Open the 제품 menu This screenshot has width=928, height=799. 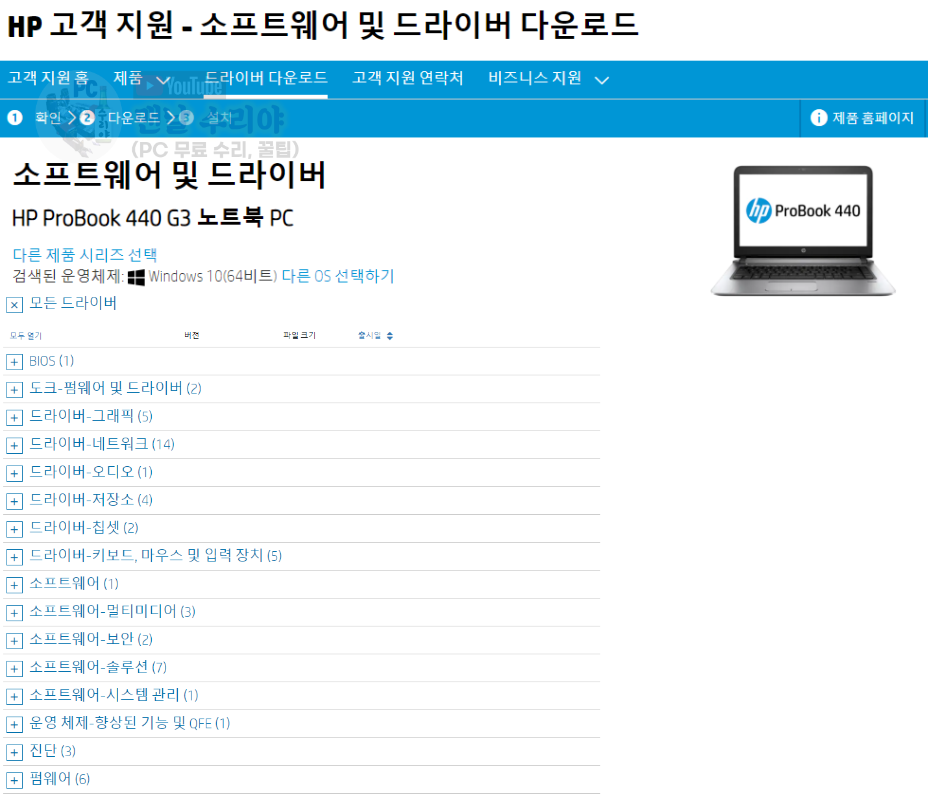click(128, 78)
